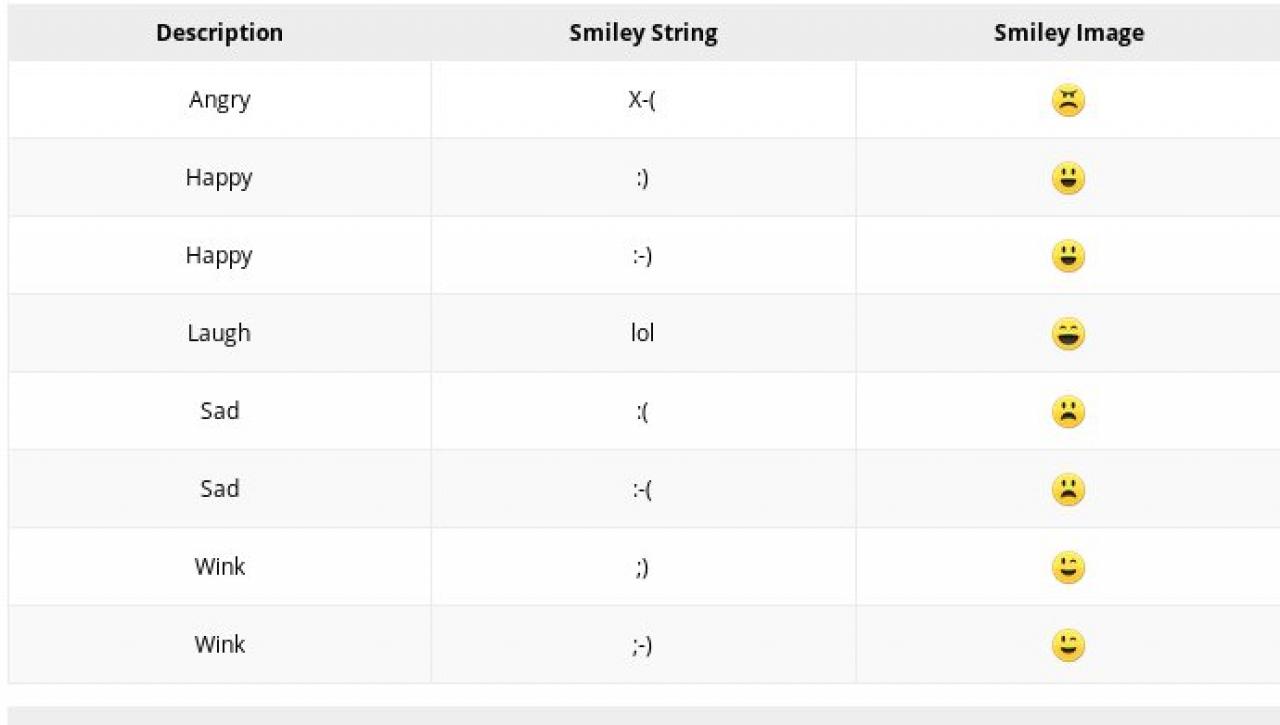
Task: Click the "X-(" smiley string text
Action: [x=642, y=100]
